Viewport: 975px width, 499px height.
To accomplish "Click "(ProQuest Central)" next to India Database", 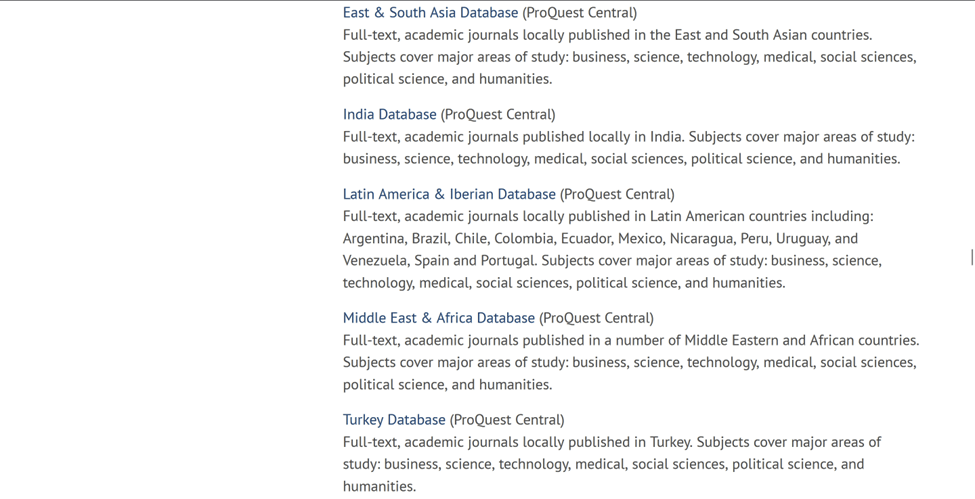I will pos(498,115).
